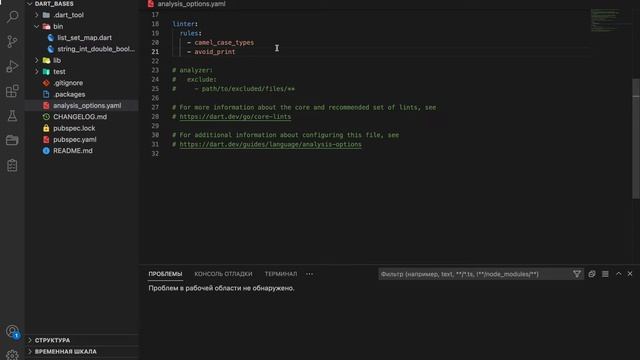Open the .gitignore file

tap(68, 83)
